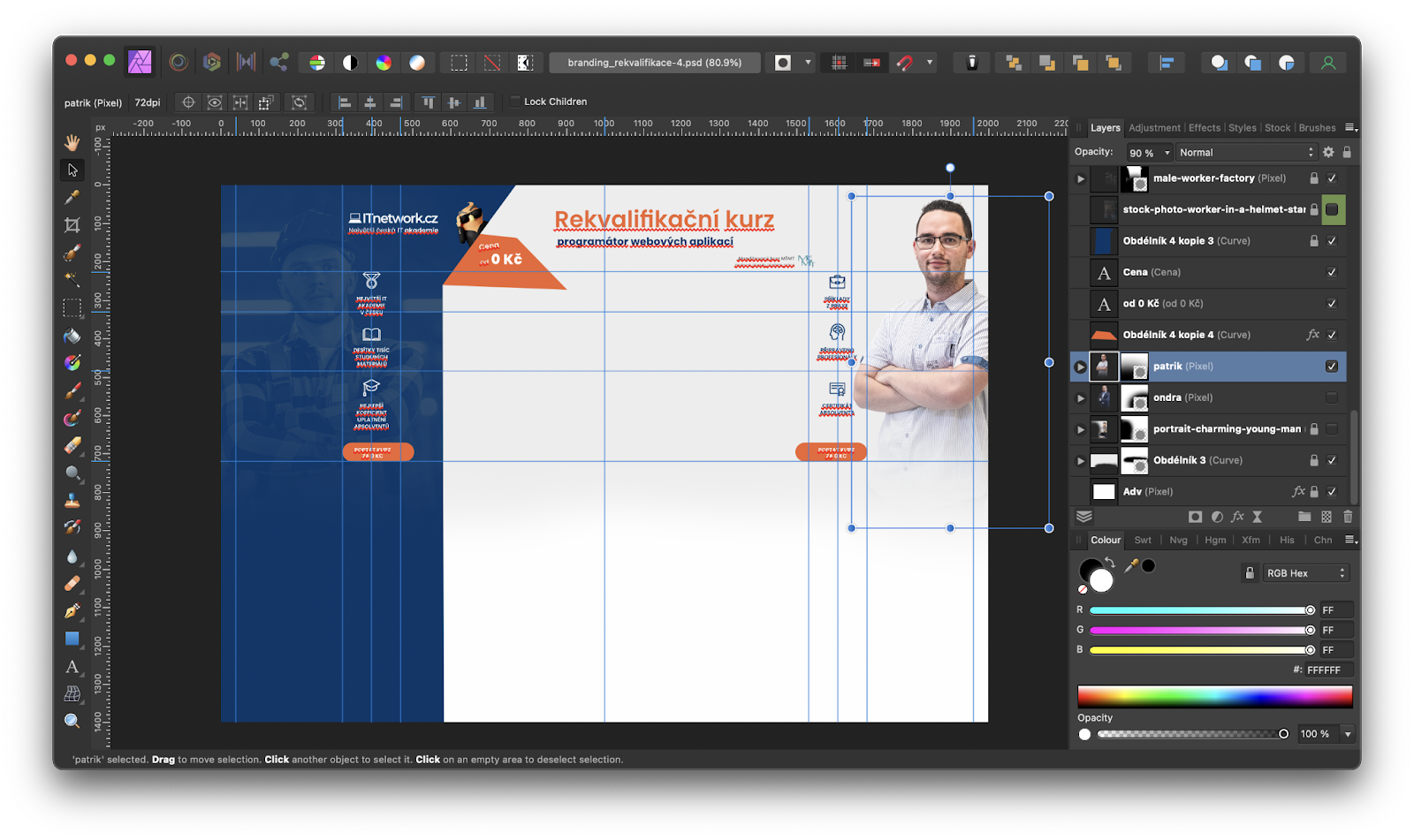Image resolution: width=1414 pixels, height=840 pixels.
Task: Hide the Cena text layer
Action: click(1332, 272)
